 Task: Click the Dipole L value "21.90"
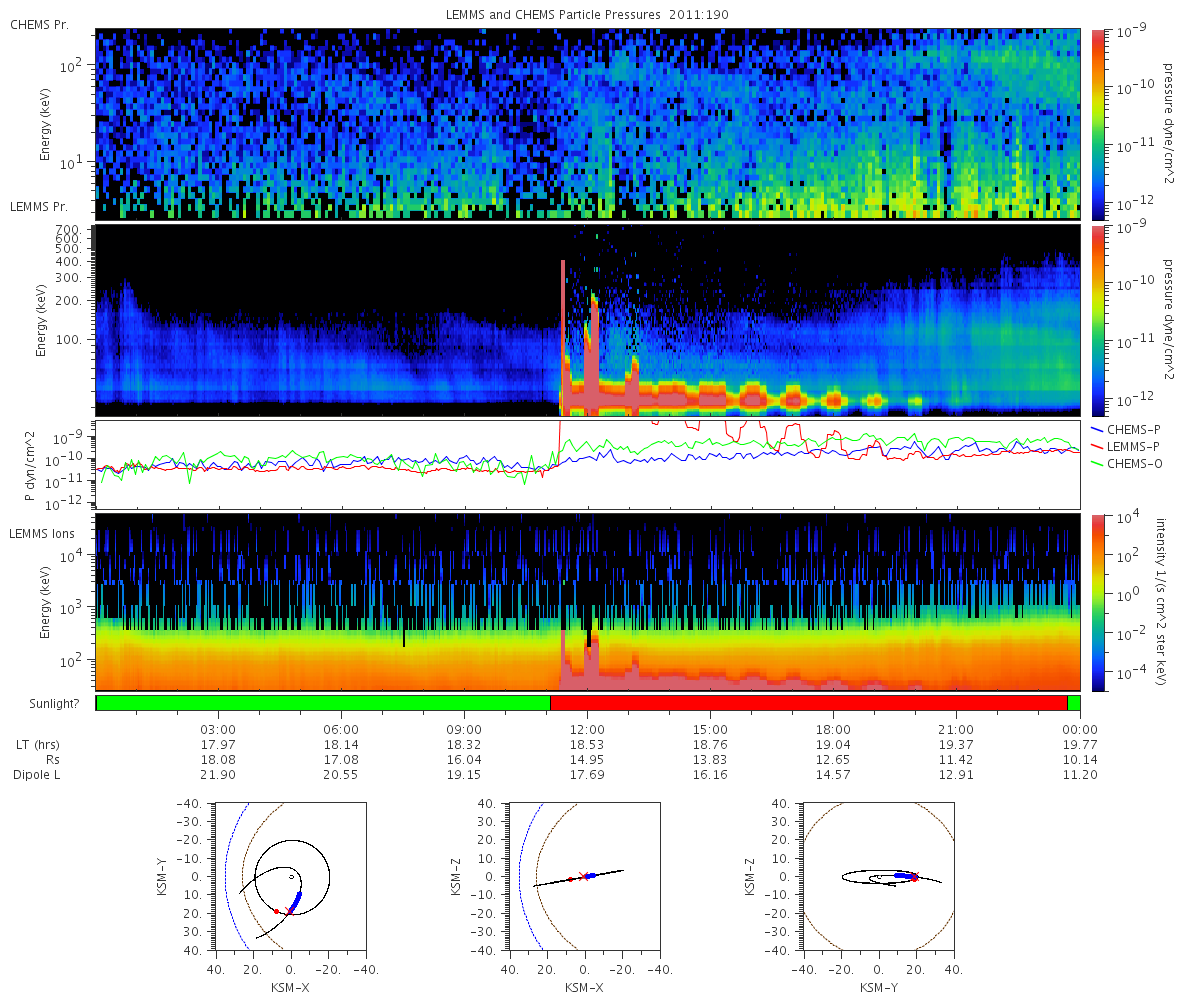tap(218, 775)
